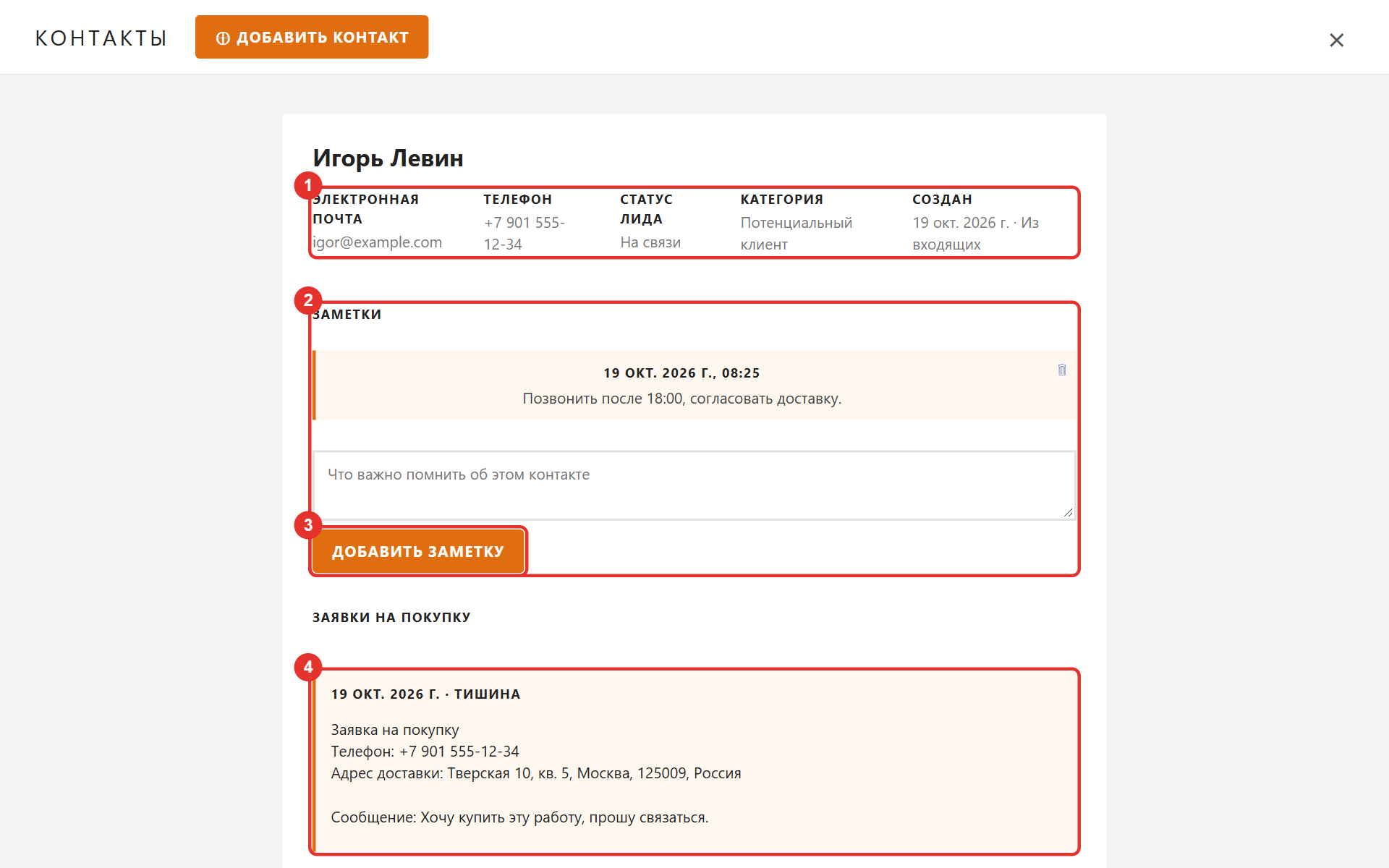Viewport: 1389px width, 868px height.
Task: Click the Телефон line inside the purchase request
Action: coord(425,752)
